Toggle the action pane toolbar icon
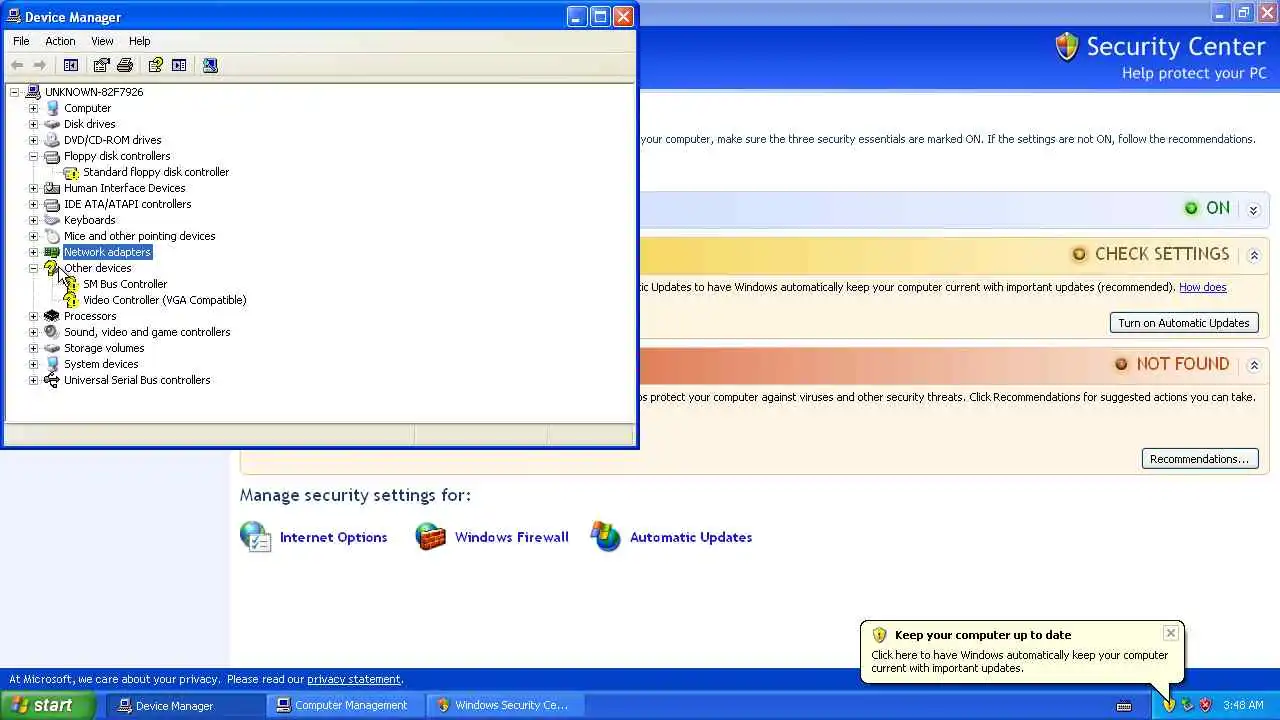 coord(179,65)
